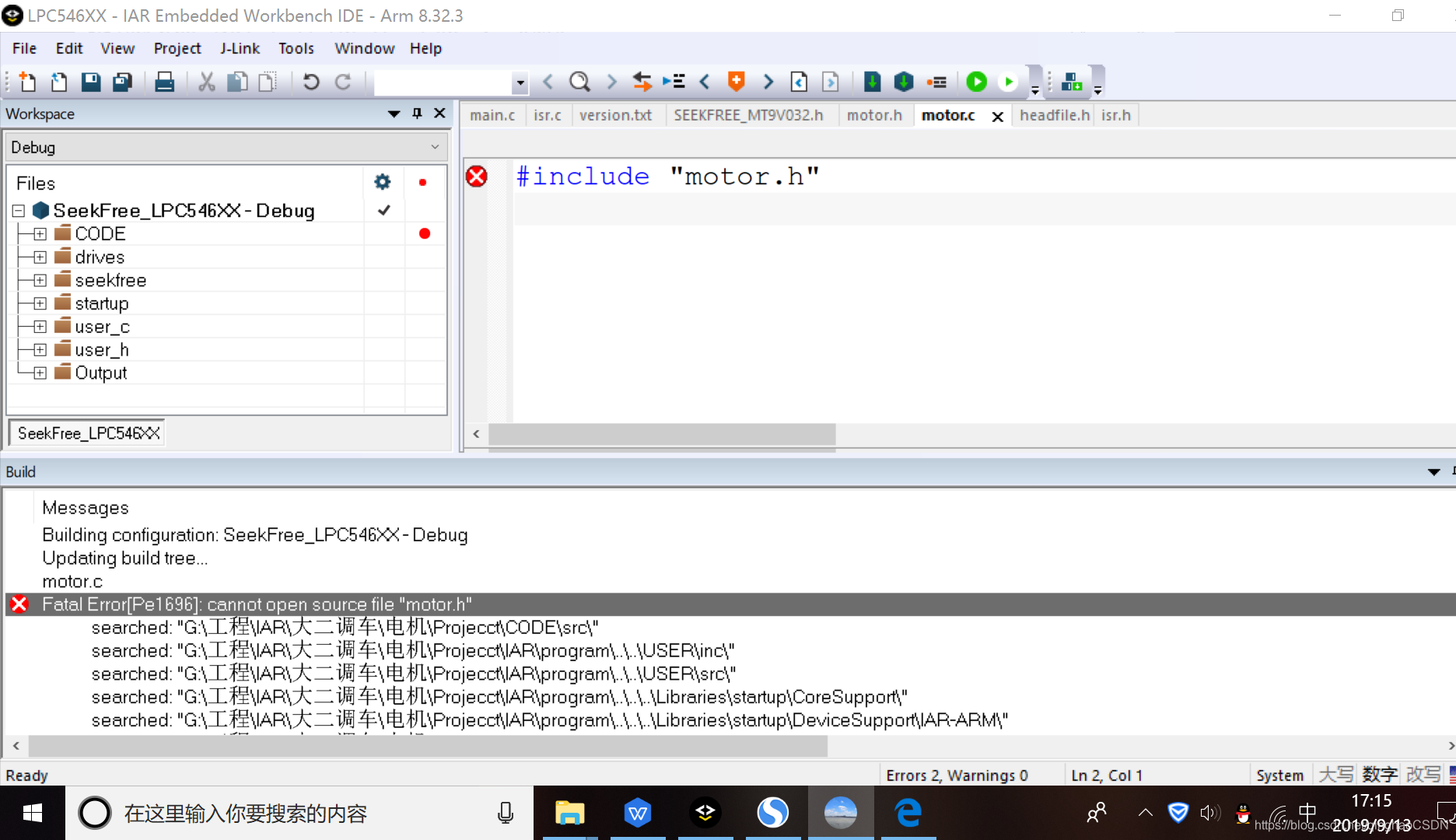Image resolution: width=1456 pixels, height=840 pixels.
Task: Go to previous bookmark arrow
Action: pyautogui.click(x=705, y=82)
